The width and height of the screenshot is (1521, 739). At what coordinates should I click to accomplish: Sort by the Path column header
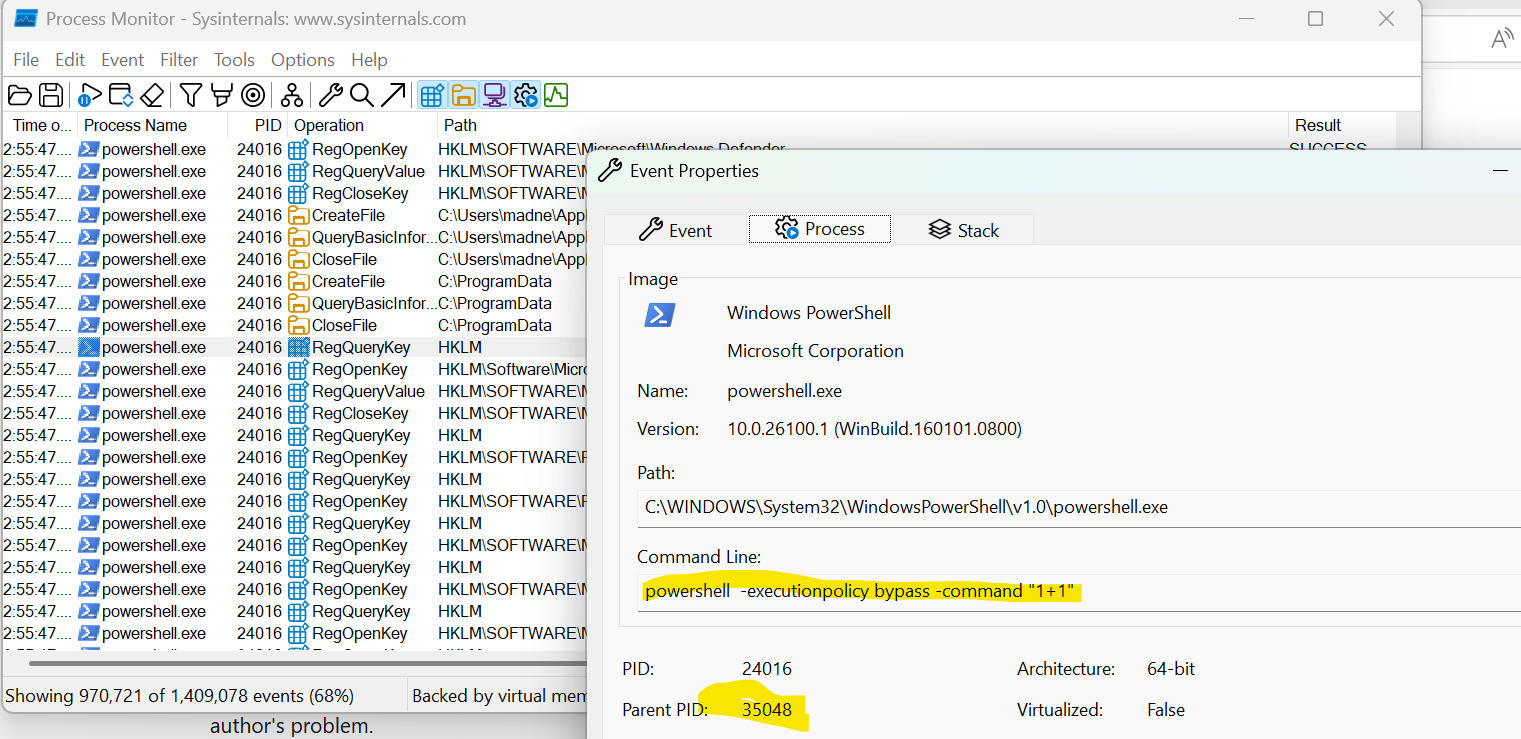pos(862,125)
